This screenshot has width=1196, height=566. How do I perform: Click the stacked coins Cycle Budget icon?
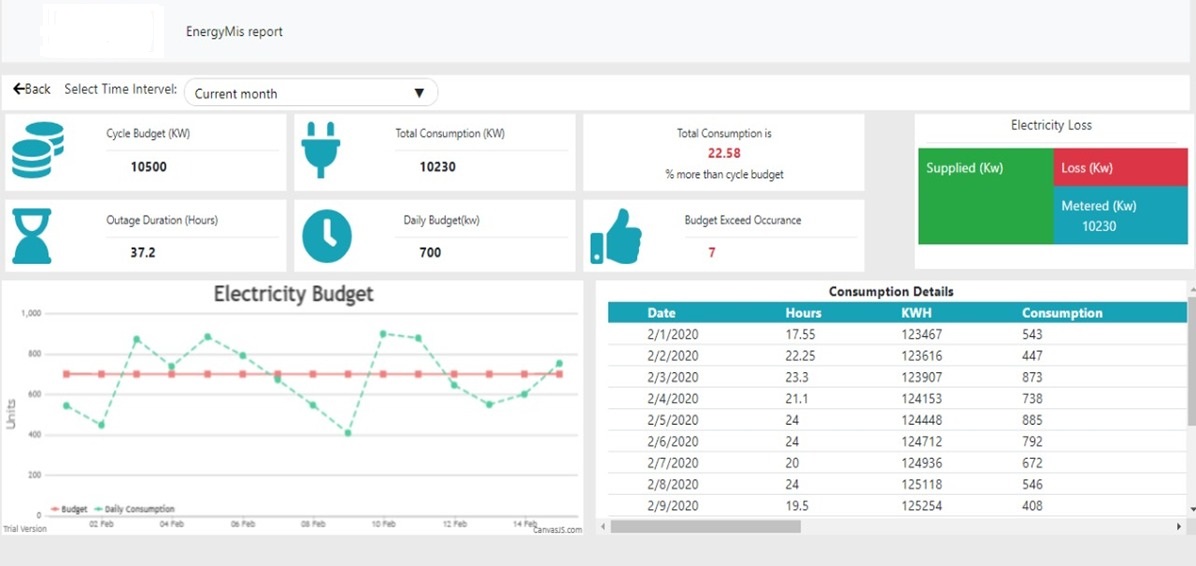click(38, 150)
